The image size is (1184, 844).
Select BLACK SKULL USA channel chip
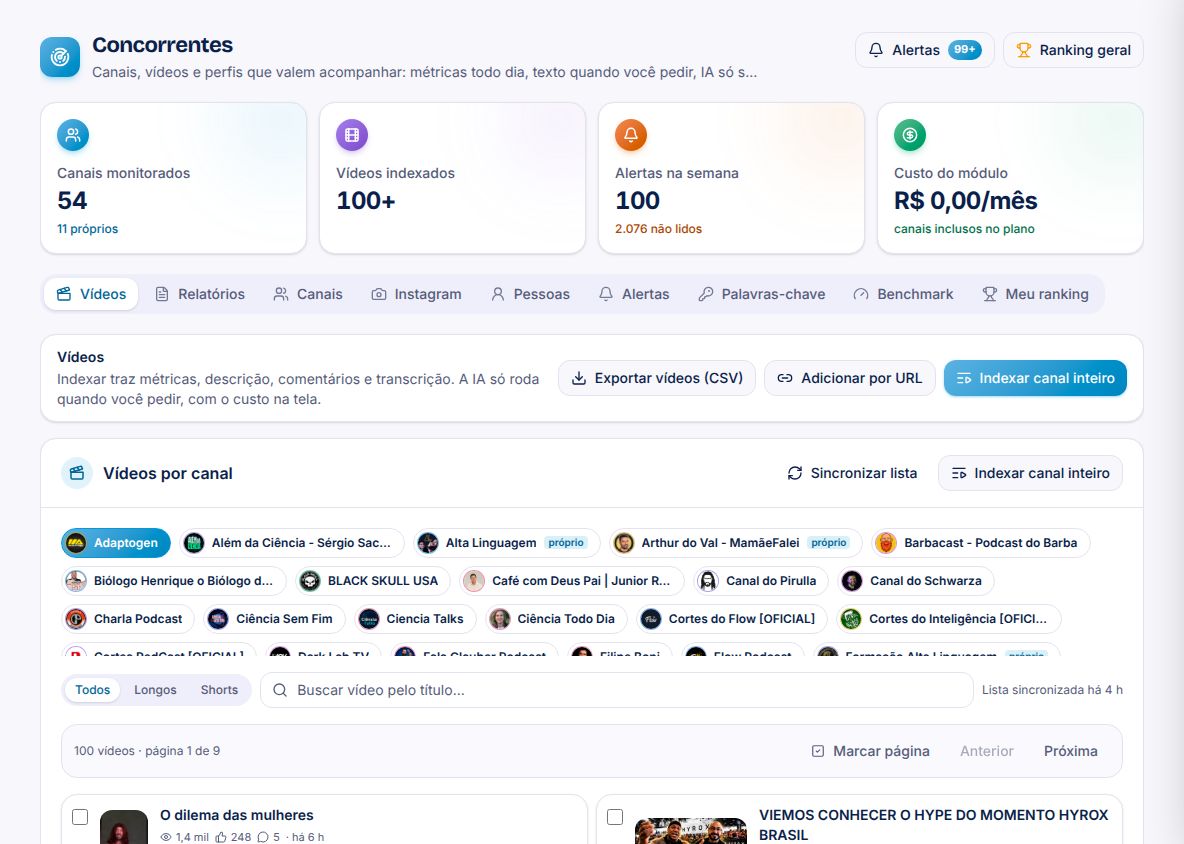point(373,581)
